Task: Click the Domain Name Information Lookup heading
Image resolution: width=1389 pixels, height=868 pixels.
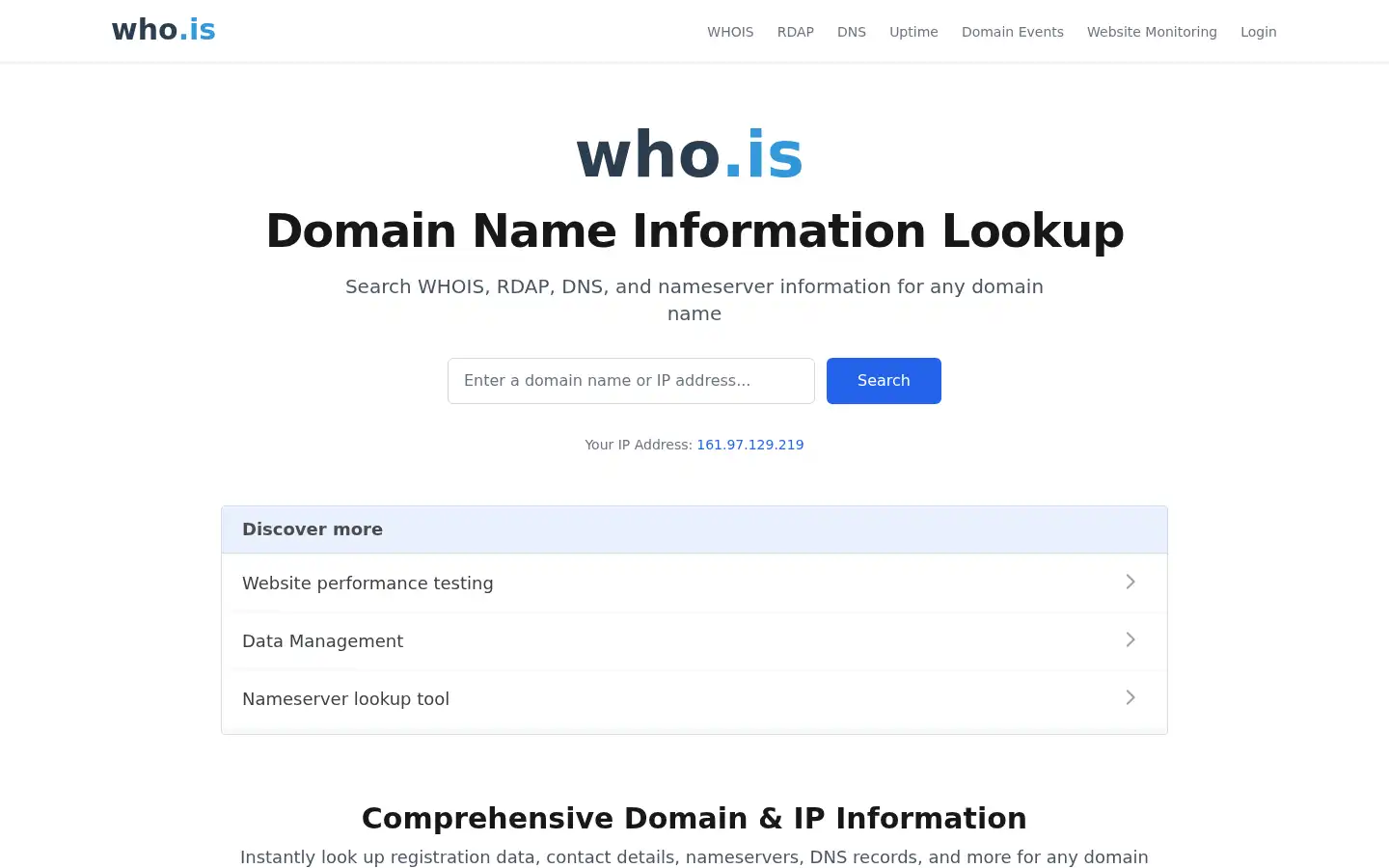Action: tap(694, 231)
